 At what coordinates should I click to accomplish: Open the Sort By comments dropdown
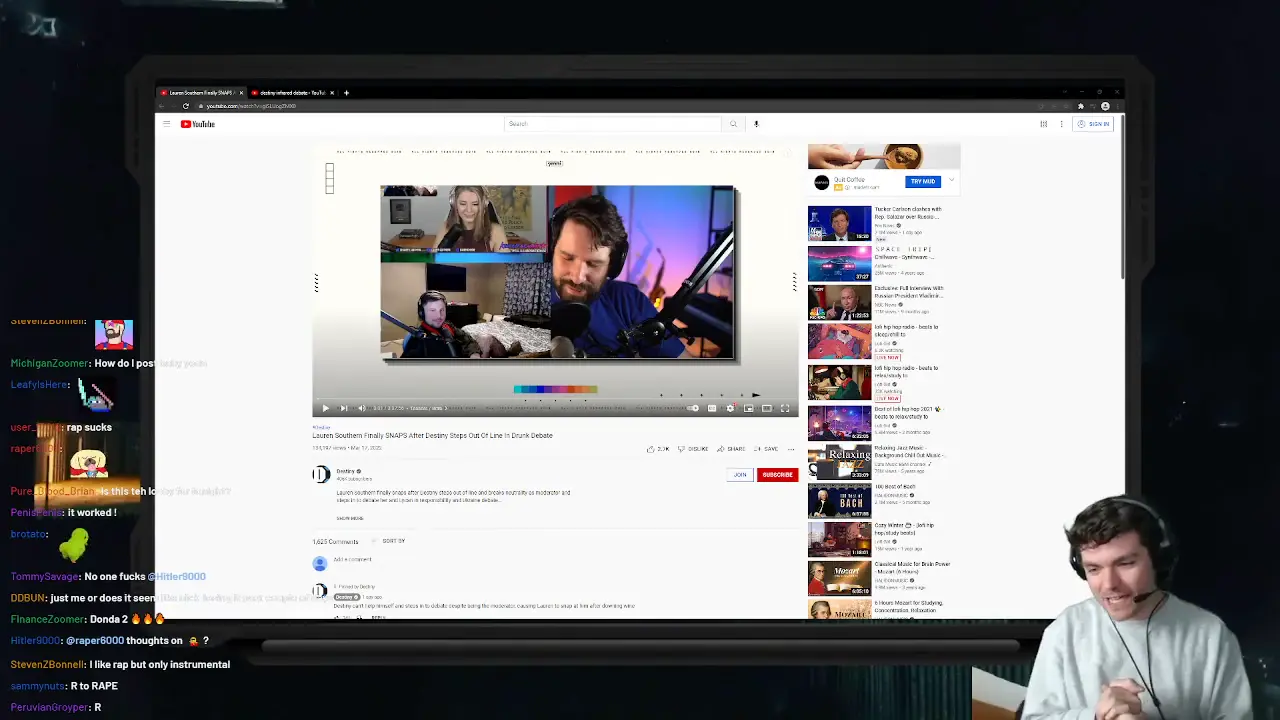(392, 541)
